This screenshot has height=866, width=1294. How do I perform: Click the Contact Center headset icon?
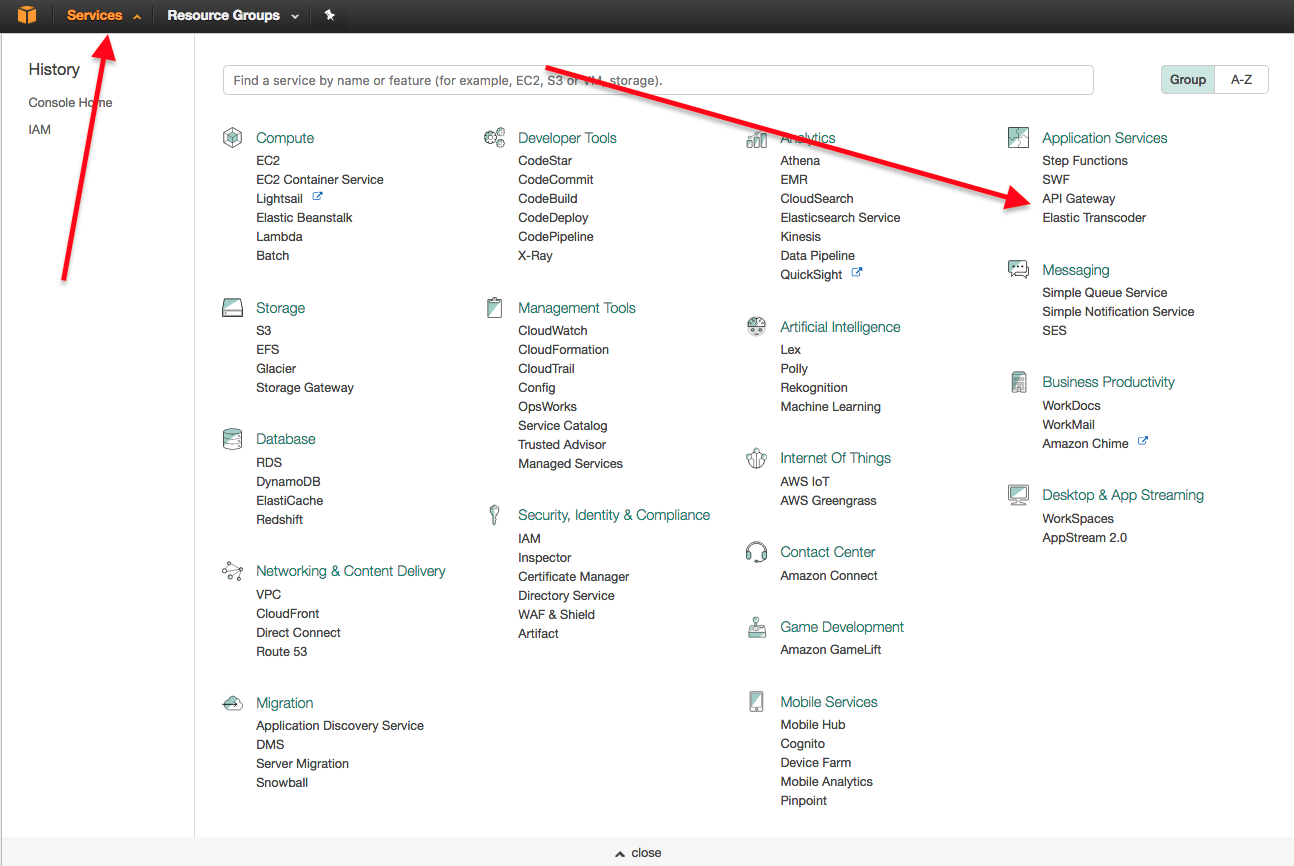pyautogui.click(x=756, y=552)
